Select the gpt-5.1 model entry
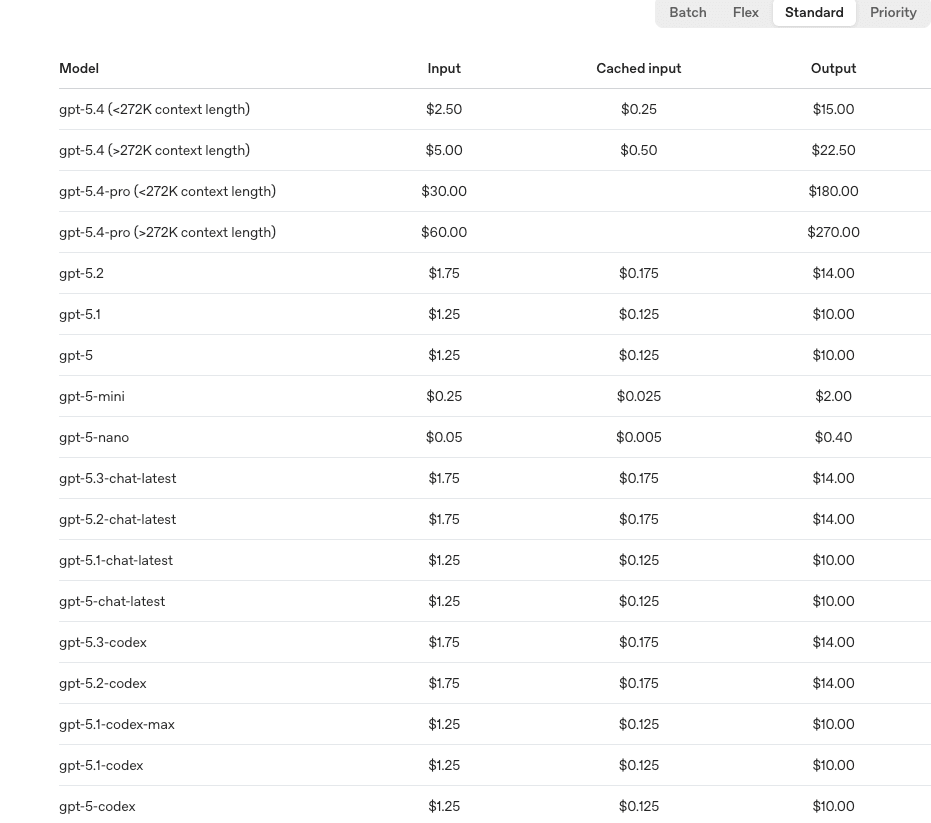Image resolution: width=931 pixels, height=823 pixels. tap(79, 314)
